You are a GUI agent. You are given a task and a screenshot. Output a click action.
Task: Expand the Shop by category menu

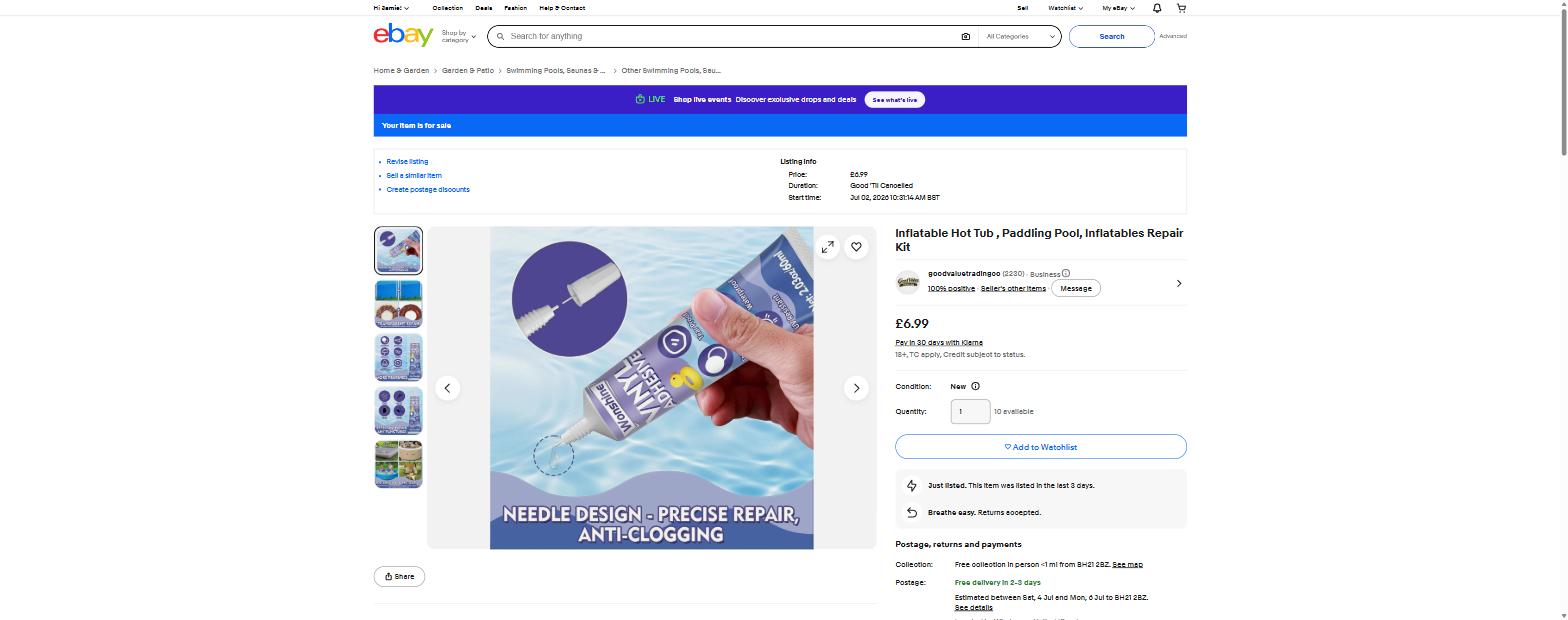pos(459,37)
